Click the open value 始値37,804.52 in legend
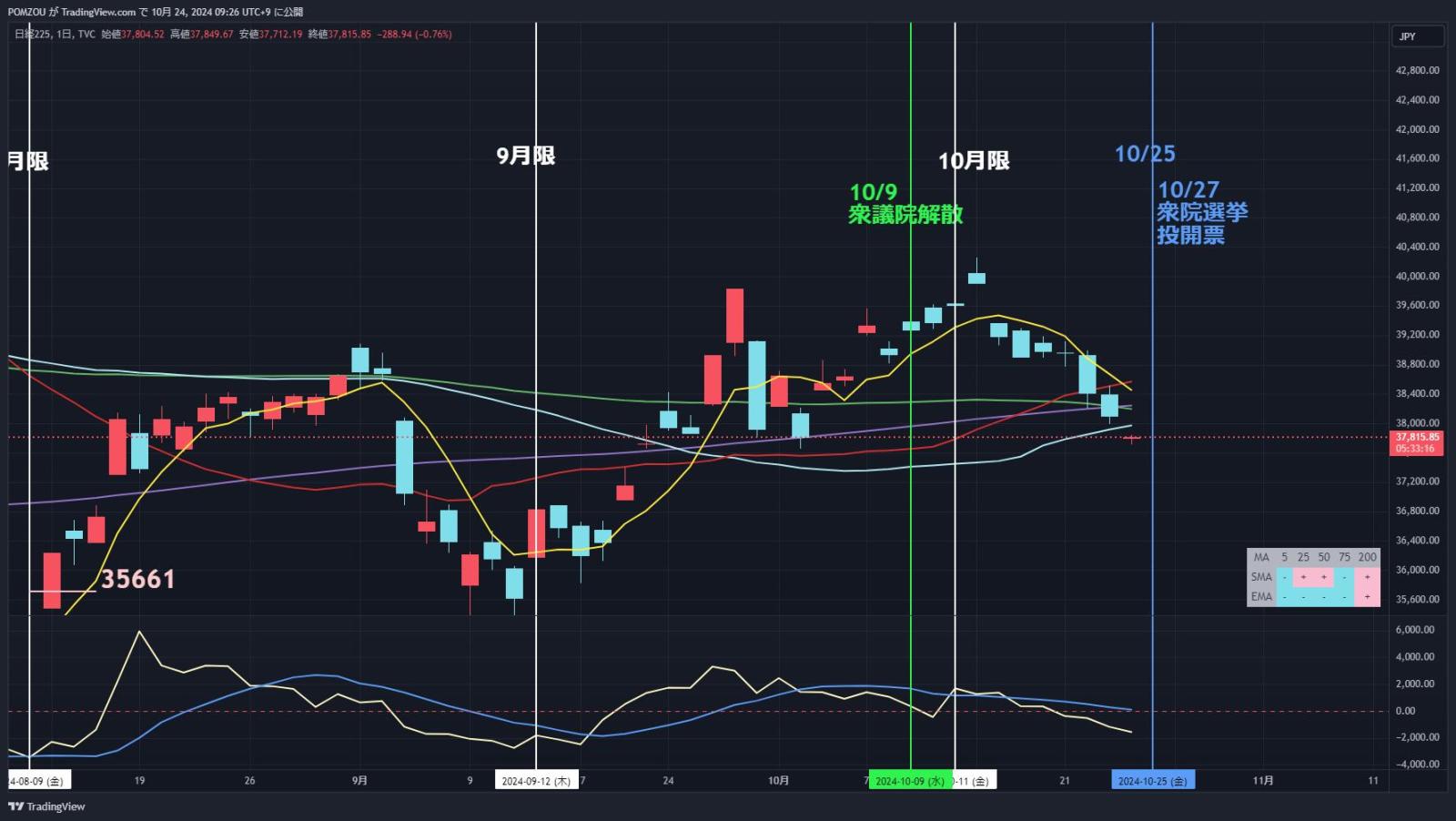Viewport: 1456px width, 821px height. tap(133, 35)
